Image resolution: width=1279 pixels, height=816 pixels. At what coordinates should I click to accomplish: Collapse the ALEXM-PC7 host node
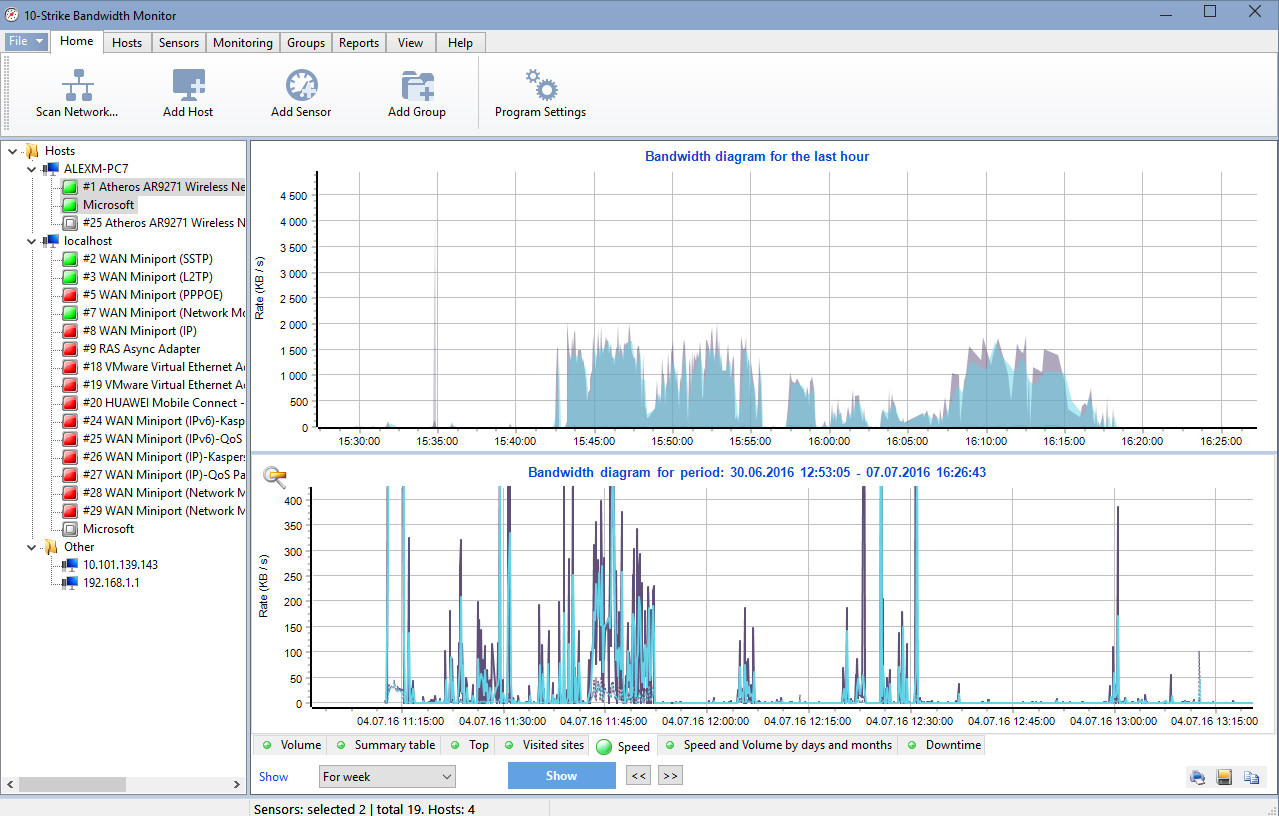(x=31, y=169)
